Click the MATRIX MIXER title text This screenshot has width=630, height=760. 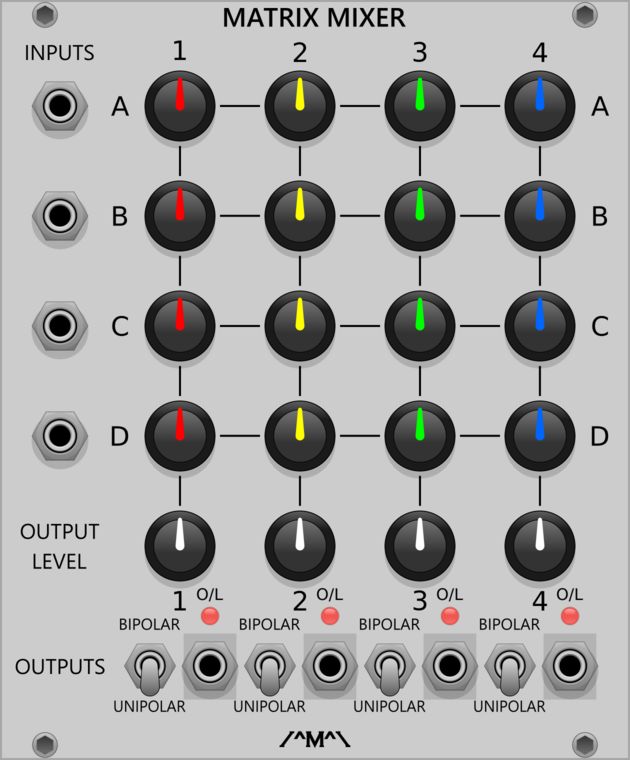click(x=314, y=18)
